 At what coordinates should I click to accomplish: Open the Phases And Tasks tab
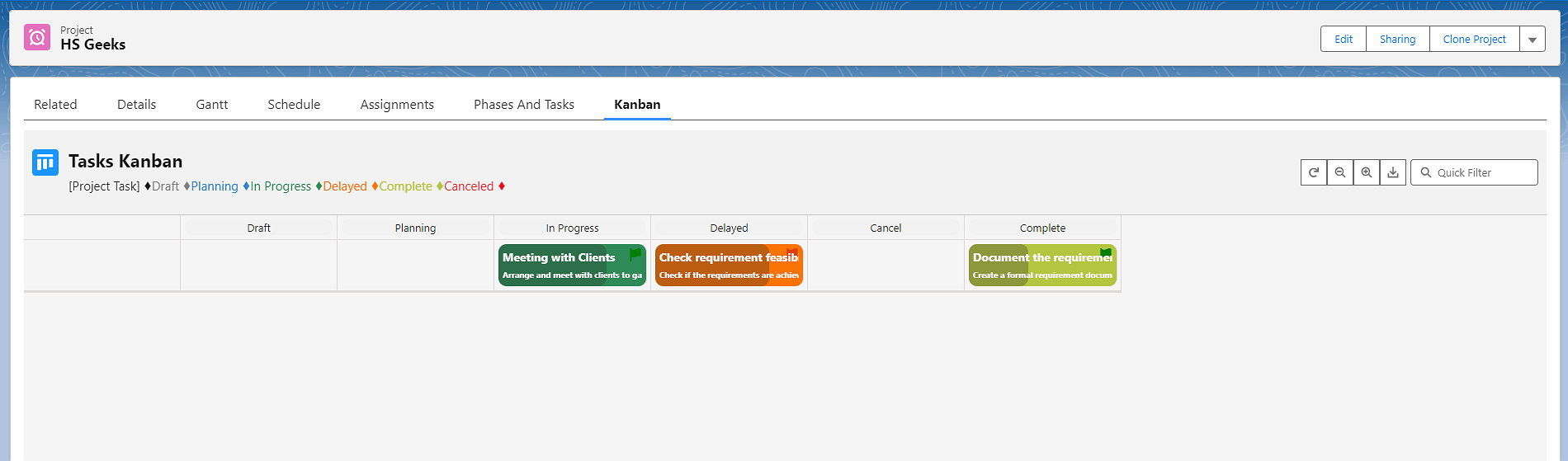(523, 105)
